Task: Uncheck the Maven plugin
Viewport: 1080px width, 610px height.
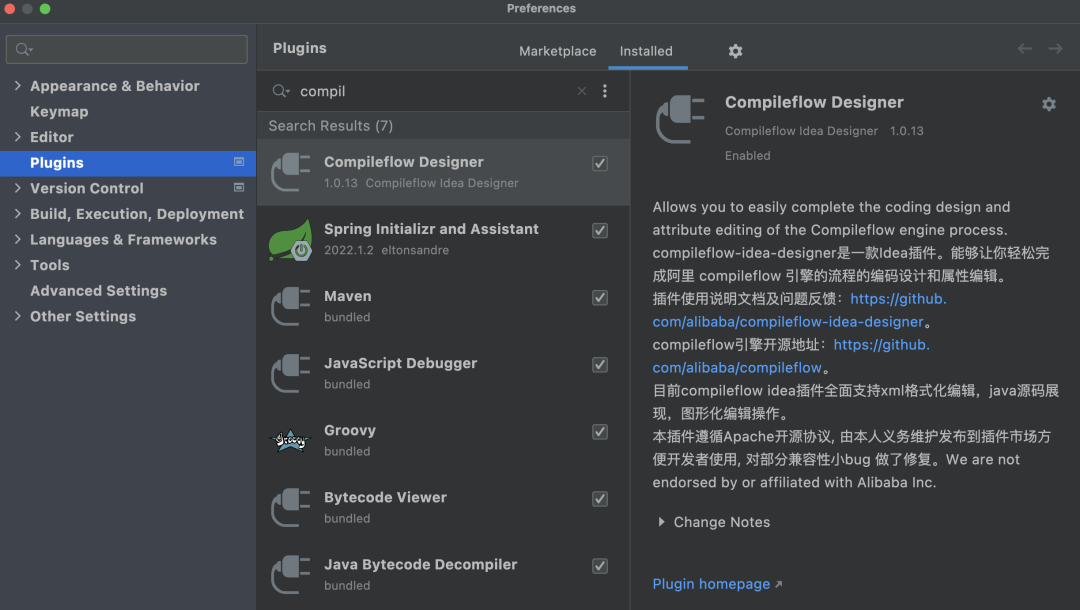Action: (600, 297)
